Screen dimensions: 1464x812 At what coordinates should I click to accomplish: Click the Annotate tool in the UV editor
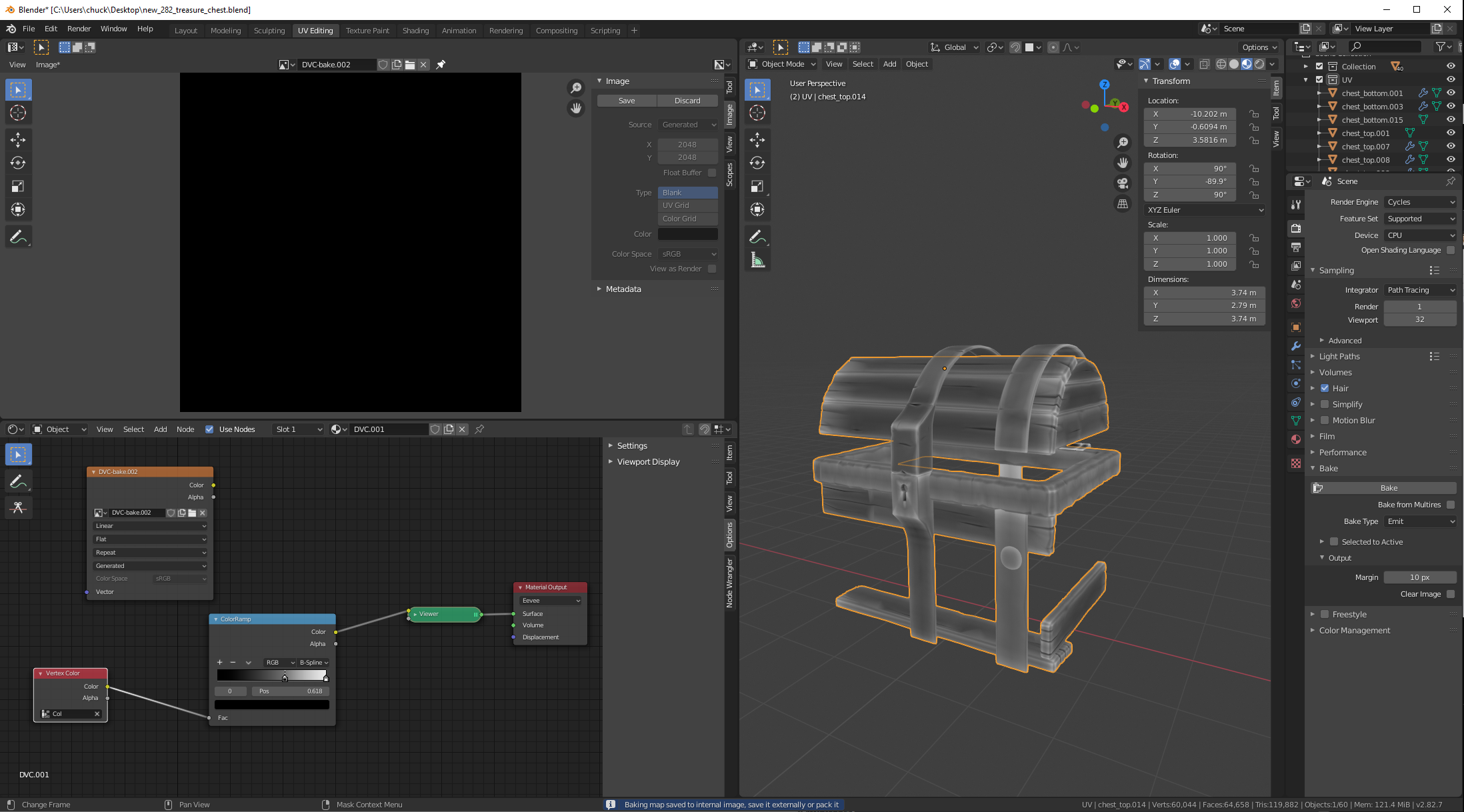[x=18, y=237]
